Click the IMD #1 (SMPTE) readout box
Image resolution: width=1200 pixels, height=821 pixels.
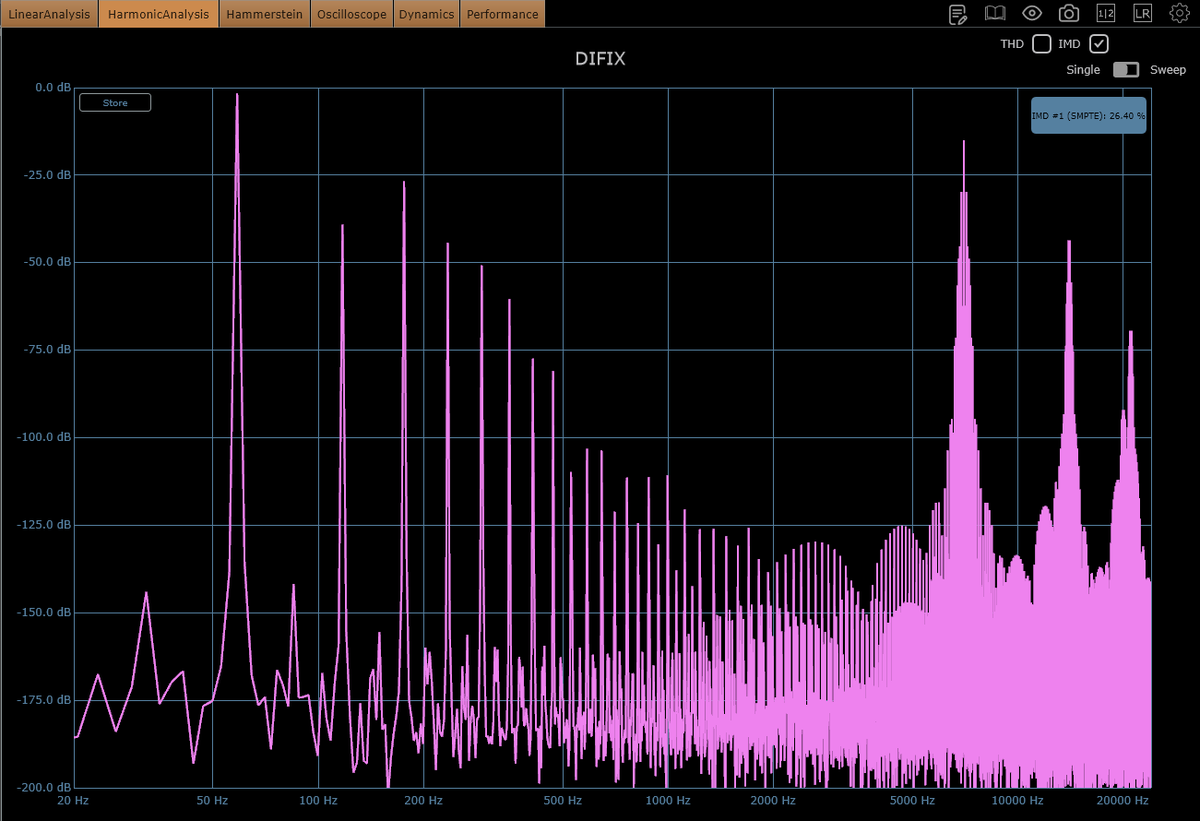[1088, 116]
